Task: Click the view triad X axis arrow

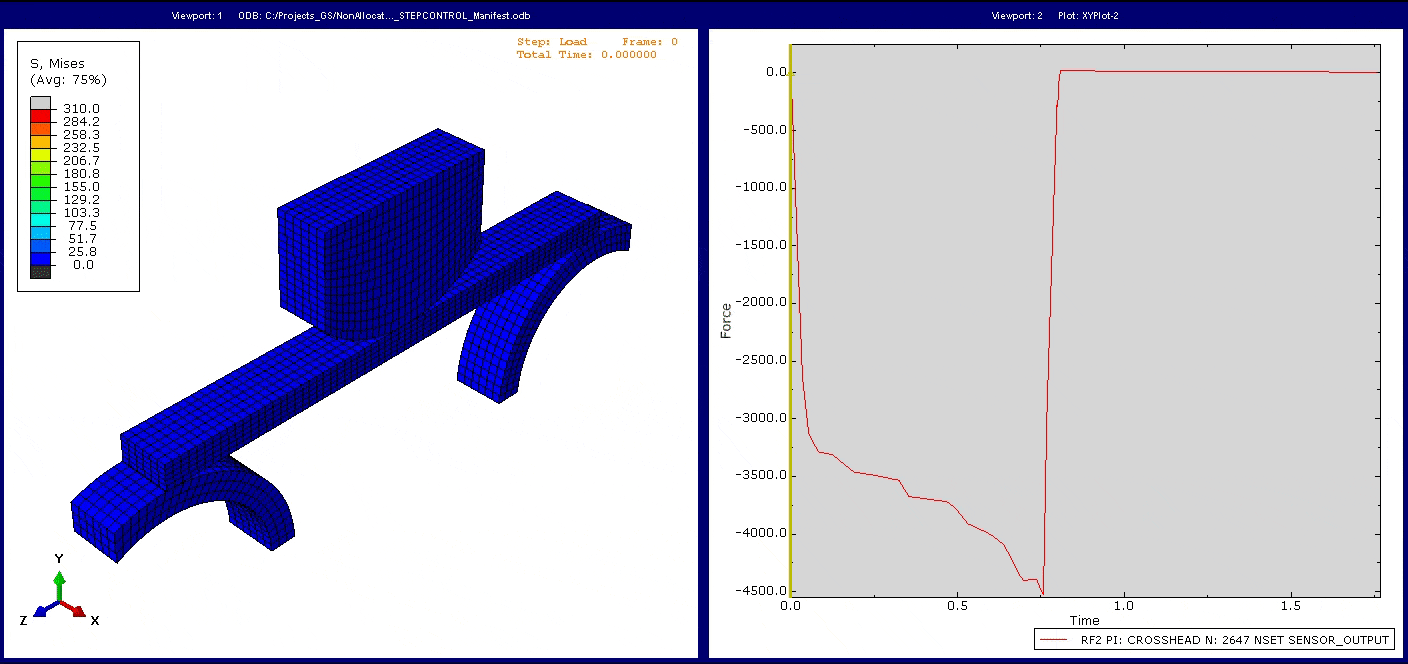Action: (80, 613)
